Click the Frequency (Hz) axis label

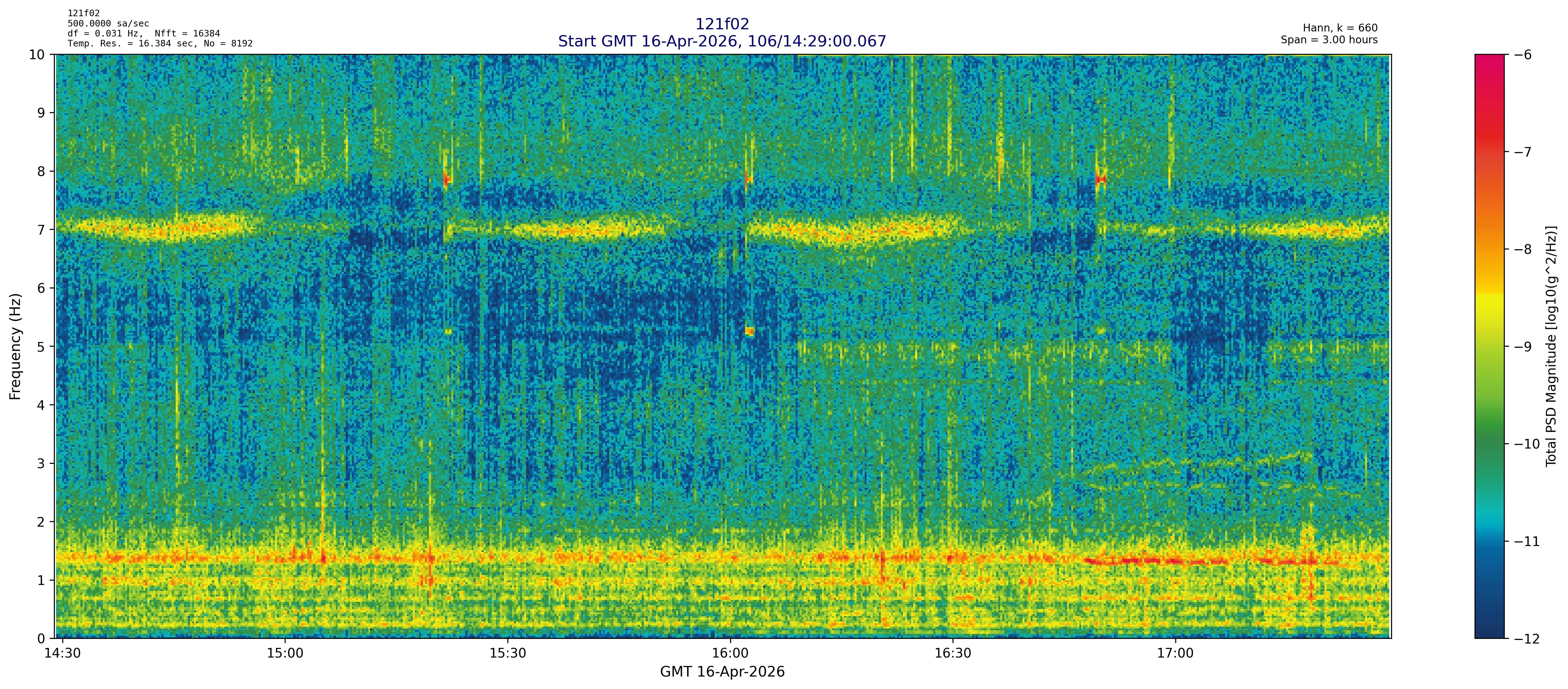15,346
